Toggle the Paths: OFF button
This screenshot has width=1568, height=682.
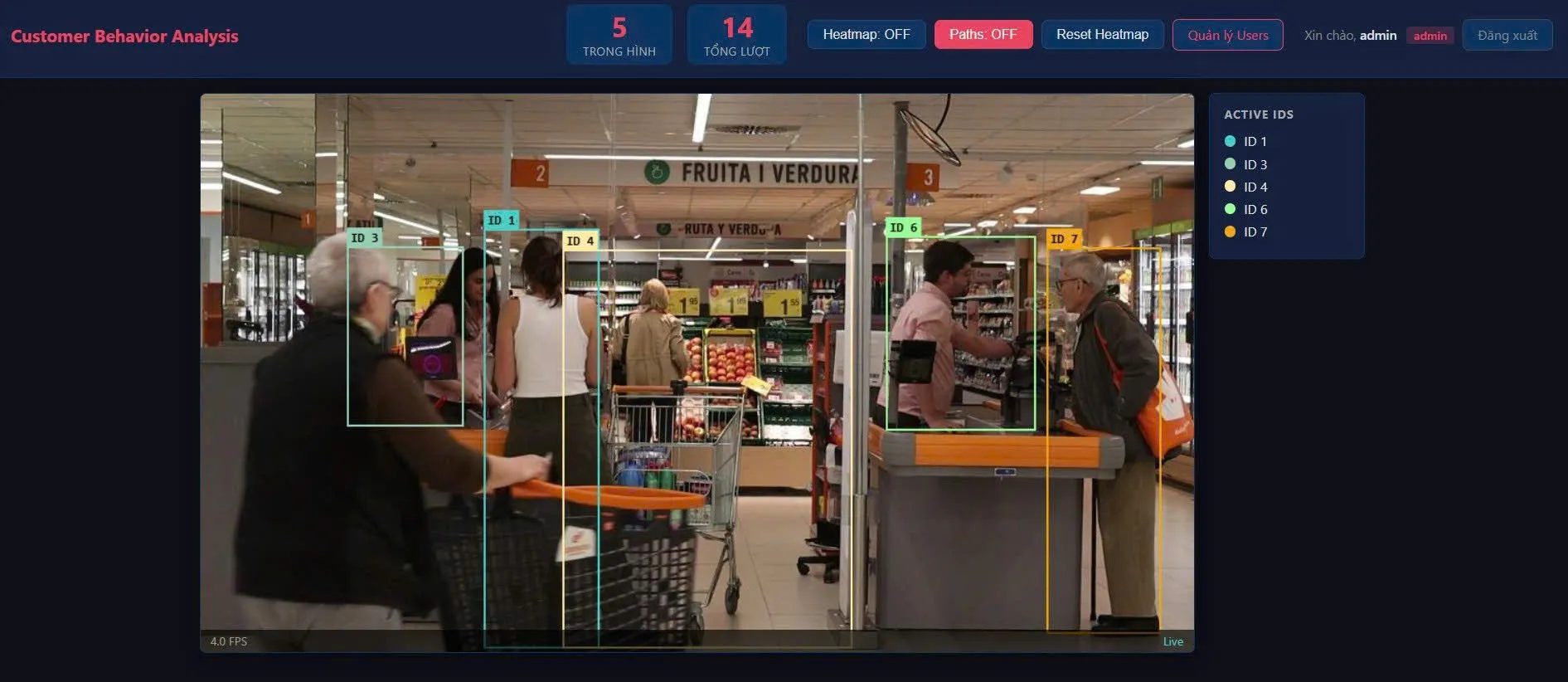click(x=983, y=34)
